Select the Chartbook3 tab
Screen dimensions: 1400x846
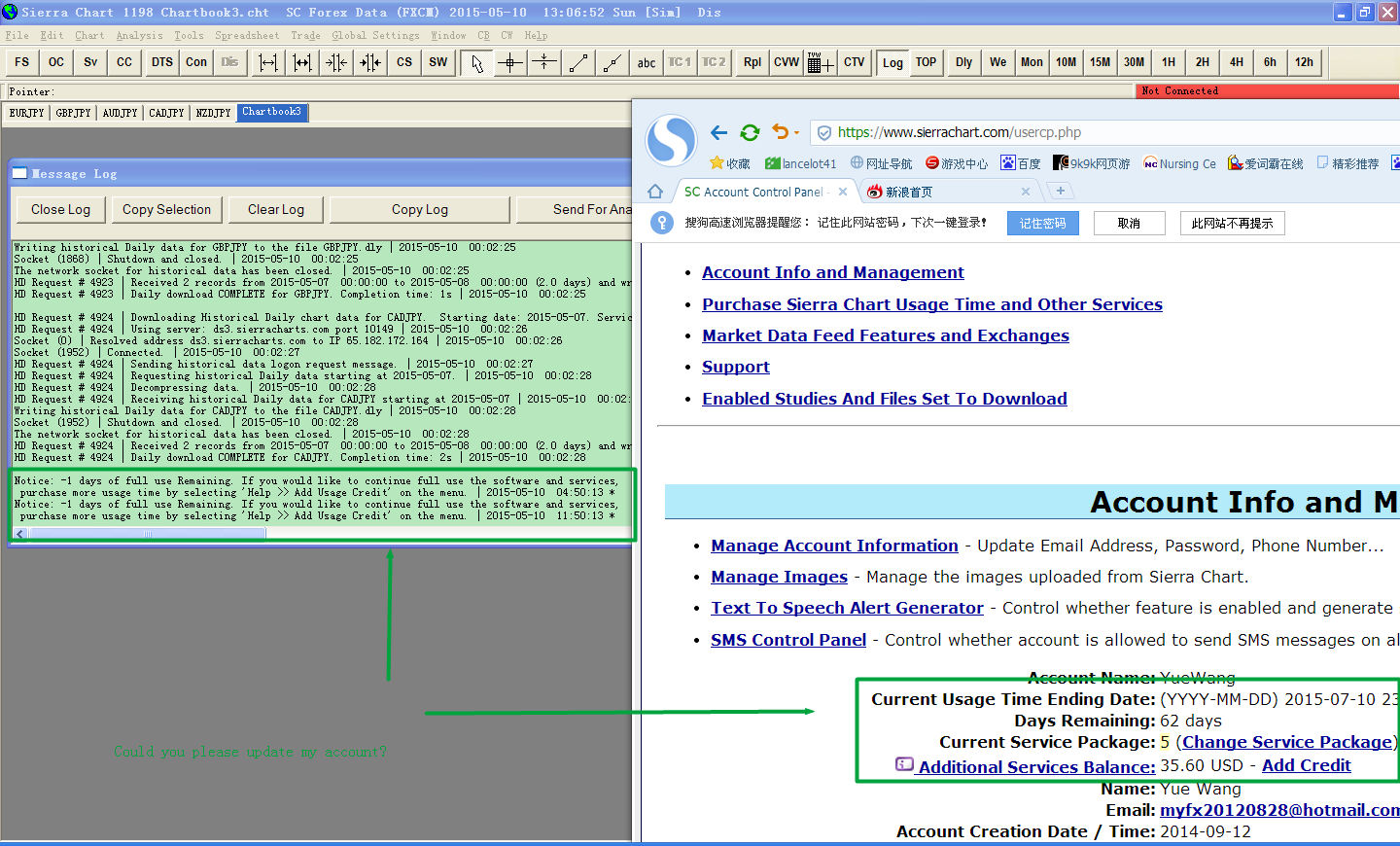pyautogui.click(x=272, y=112)
